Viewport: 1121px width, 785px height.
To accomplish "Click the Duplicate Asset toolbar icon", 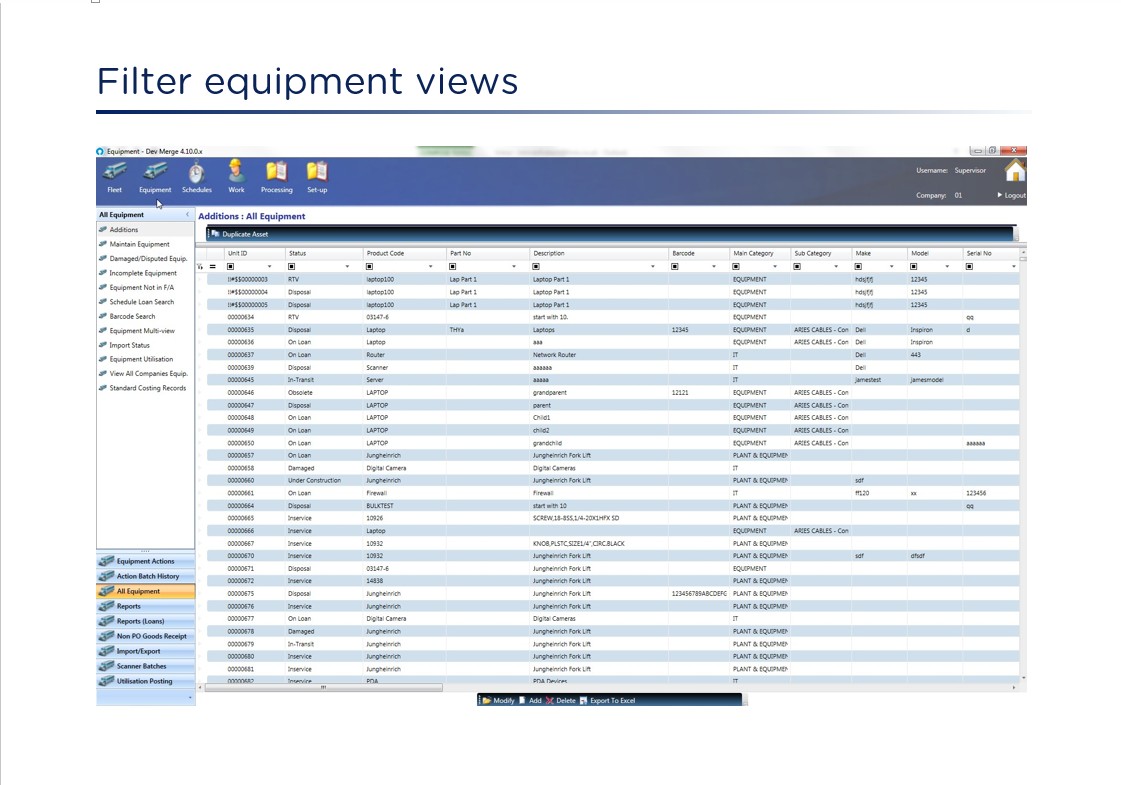I will [215, 234].
